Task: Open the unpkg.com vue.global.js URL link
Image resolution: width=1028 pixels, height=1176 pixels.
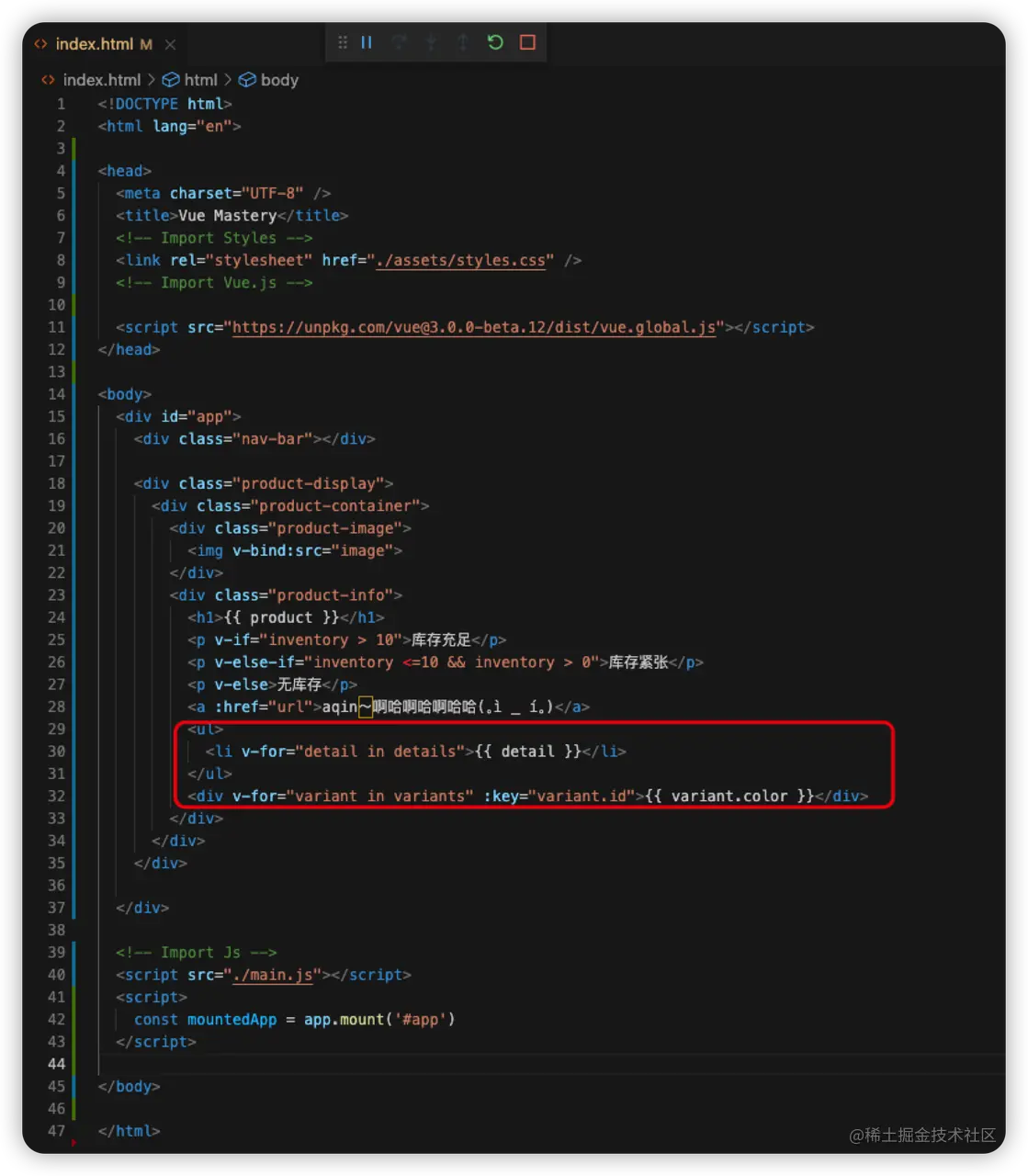Action: 474,327
